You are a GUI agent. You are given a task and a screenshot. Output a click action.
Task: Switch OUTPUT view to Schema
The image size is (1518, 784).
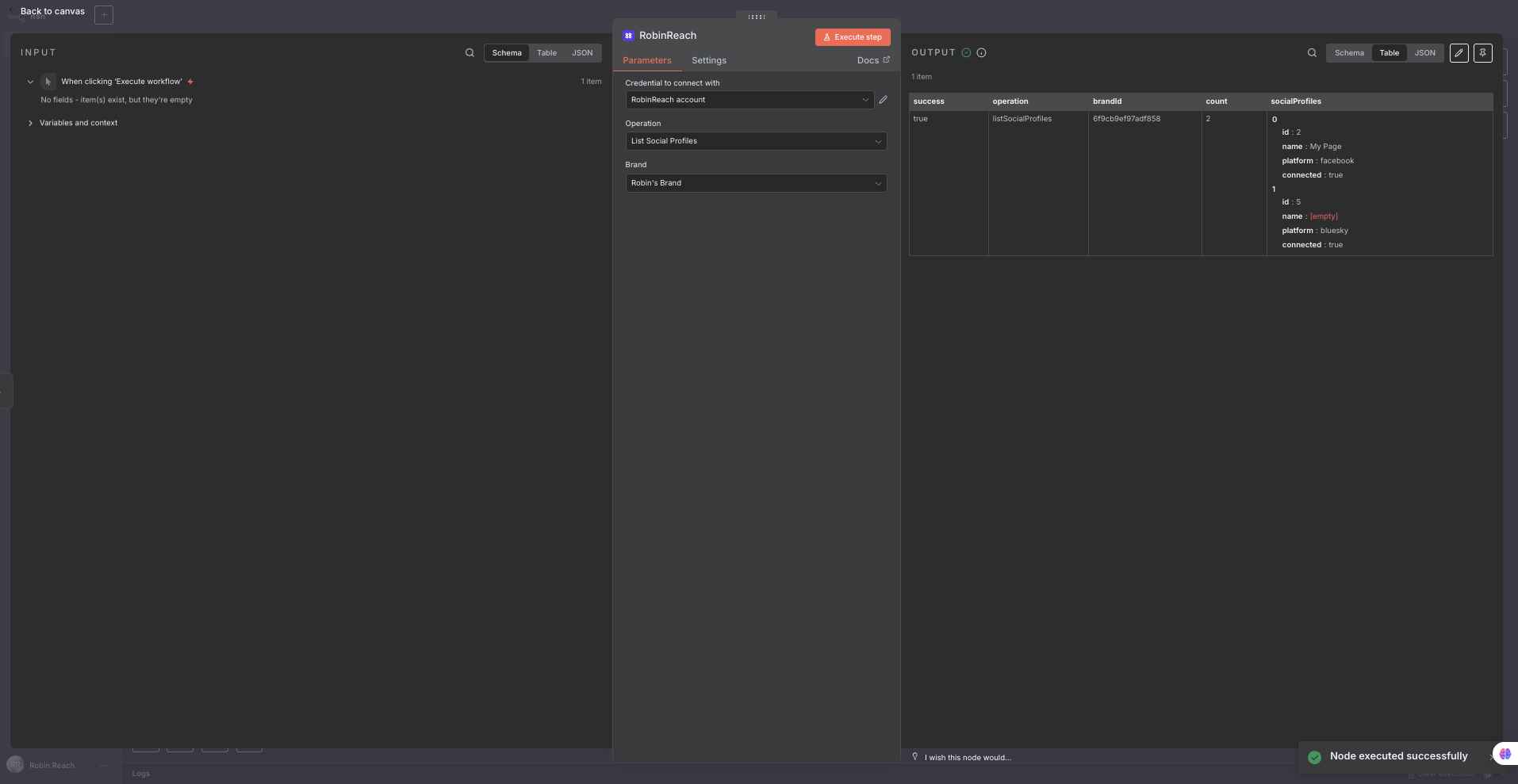point(1349,53)
